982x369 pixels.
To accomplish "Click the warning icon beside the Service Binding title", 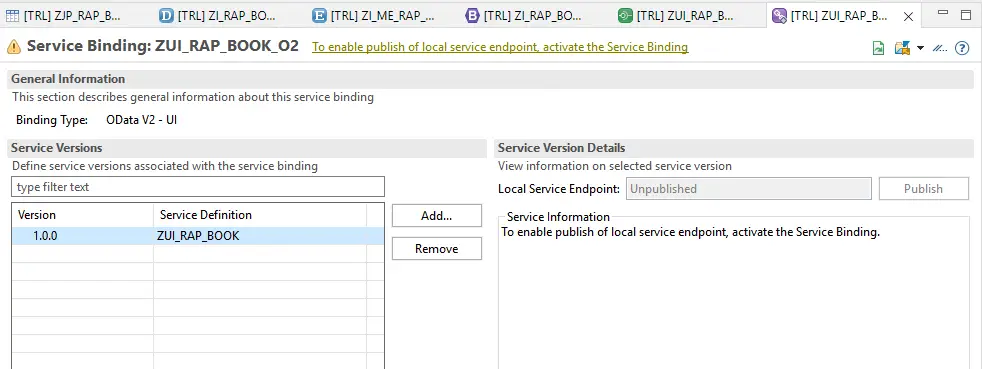I will pos(14,46).
